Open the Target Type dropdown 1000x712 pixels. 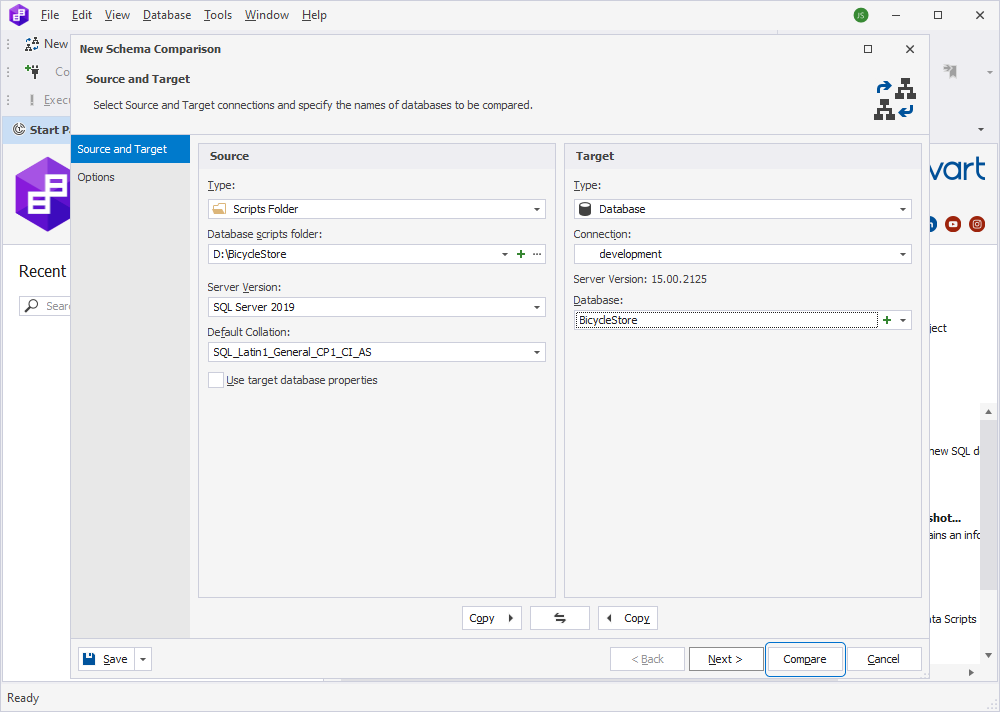(902, 209)
